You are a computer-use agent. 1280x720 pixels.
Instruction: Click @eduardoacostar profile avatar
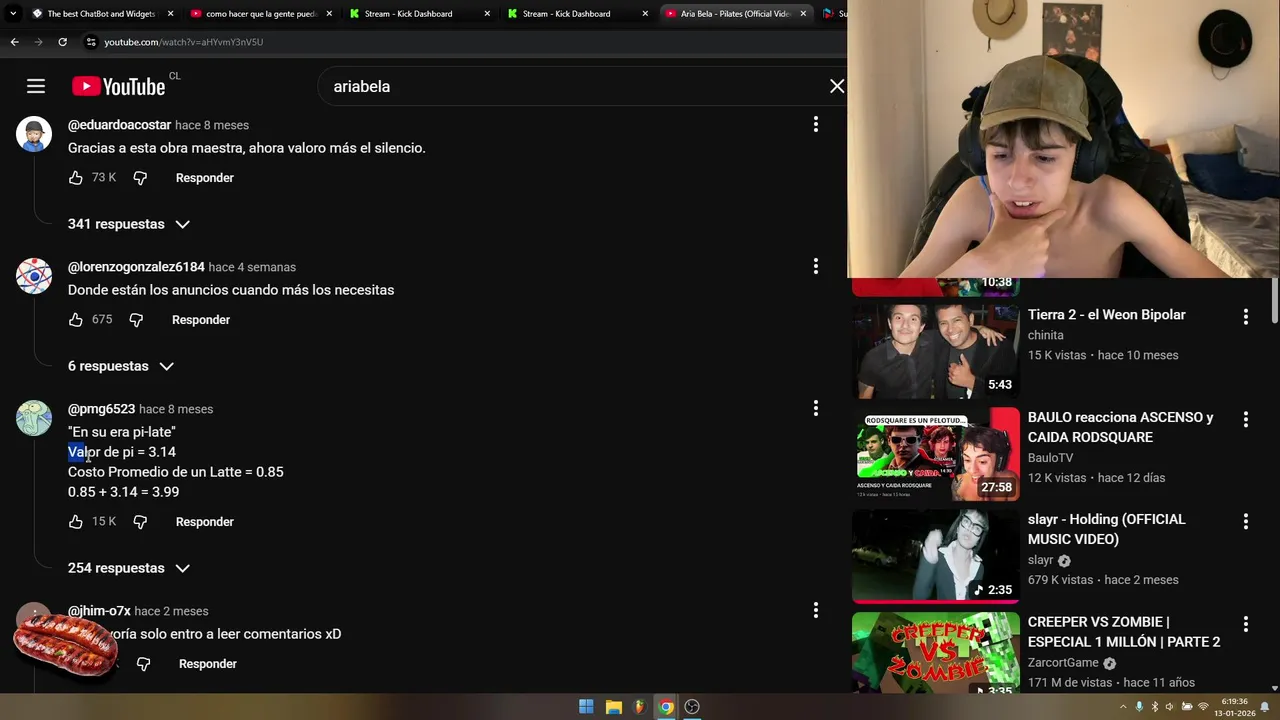(34, 134)
